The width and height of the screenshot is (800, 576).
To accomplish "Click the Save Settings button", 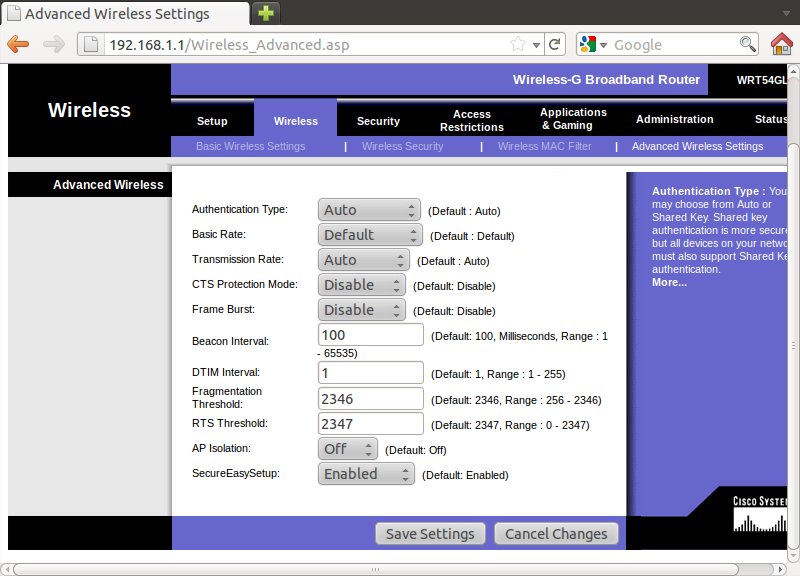I will point(430,534).
